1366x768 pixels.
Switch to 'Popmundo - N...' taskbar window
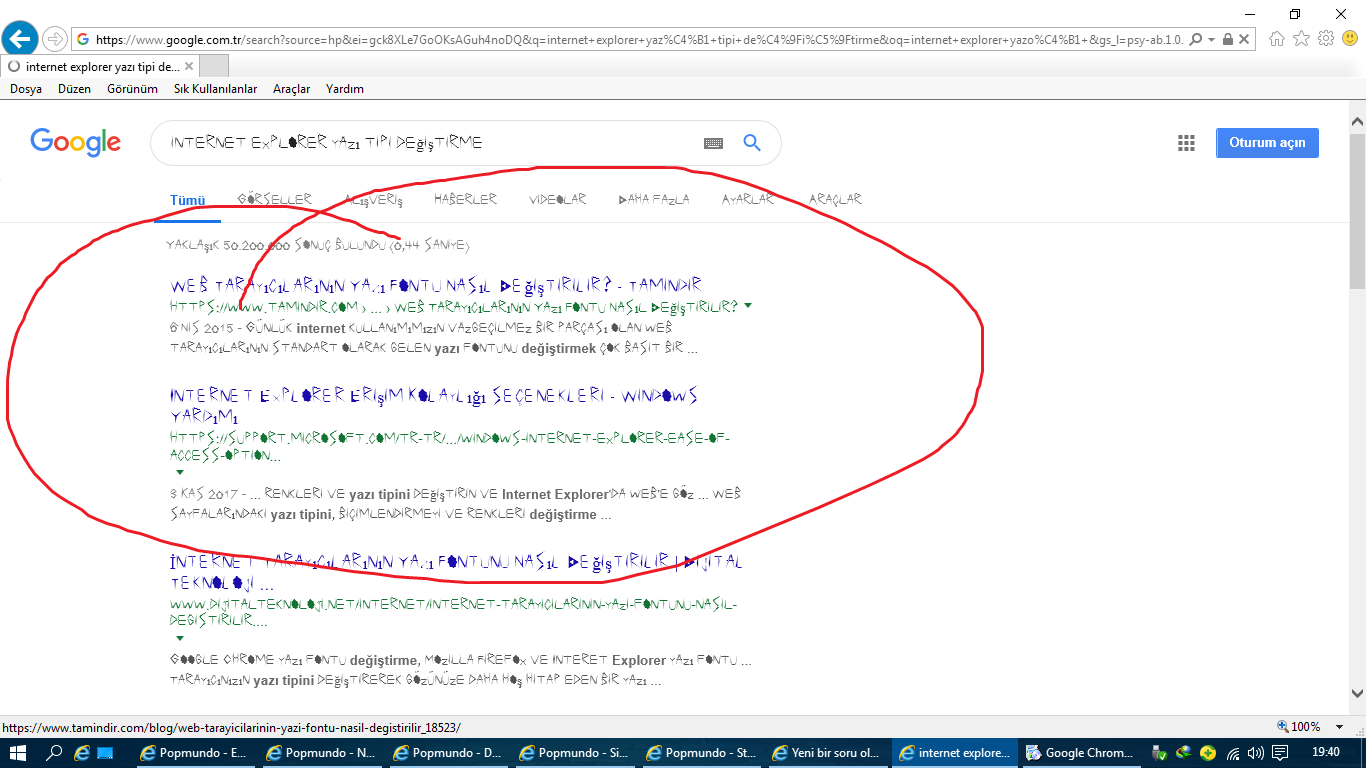(321, 753)
